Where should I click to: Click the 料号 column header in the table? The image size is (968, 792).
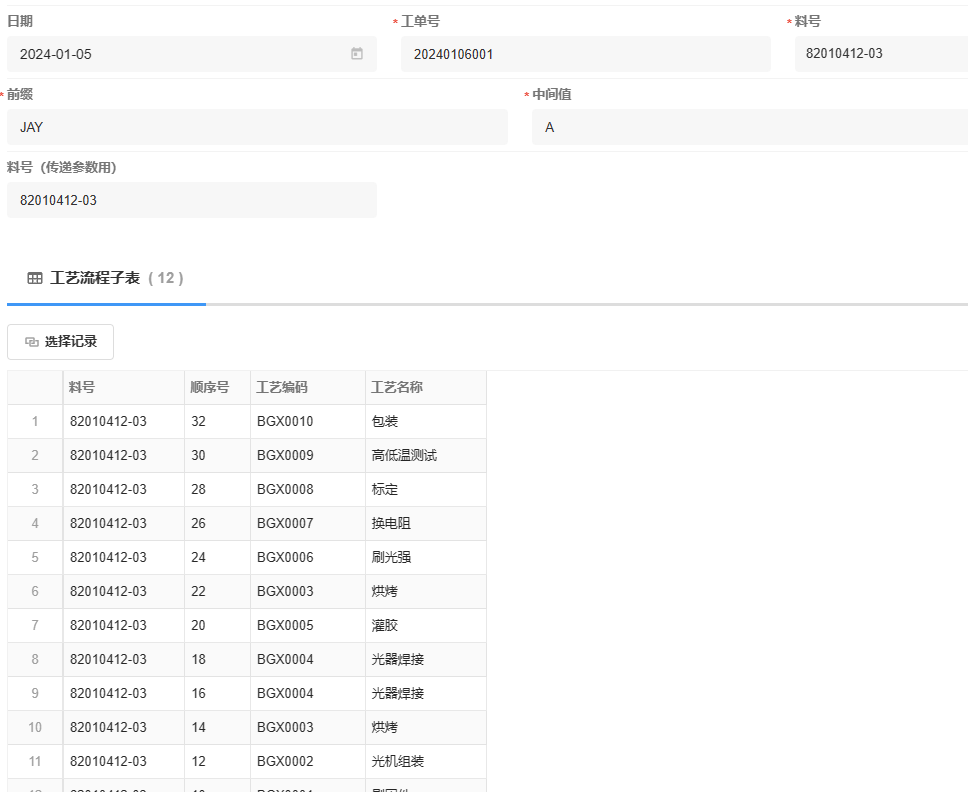click(123, 388)
